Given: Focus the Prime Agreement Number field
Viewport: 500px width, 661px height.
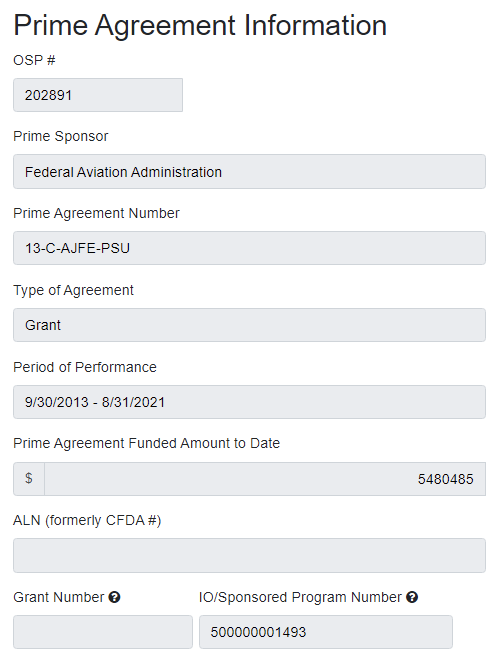Looking at the screenshot, I should click(249, 248).
